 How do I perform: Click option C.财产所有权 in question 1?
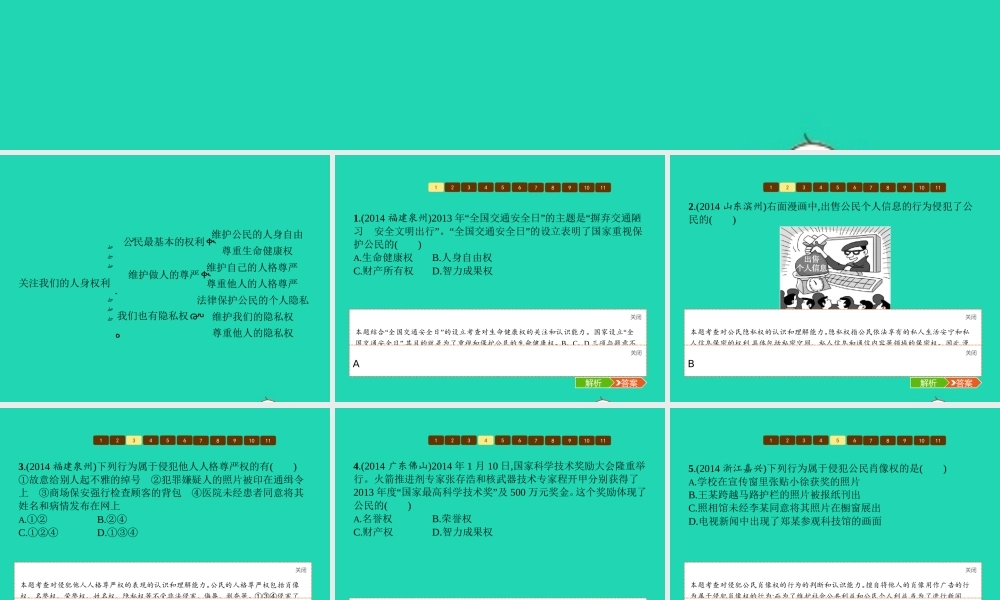click(383, 271)
